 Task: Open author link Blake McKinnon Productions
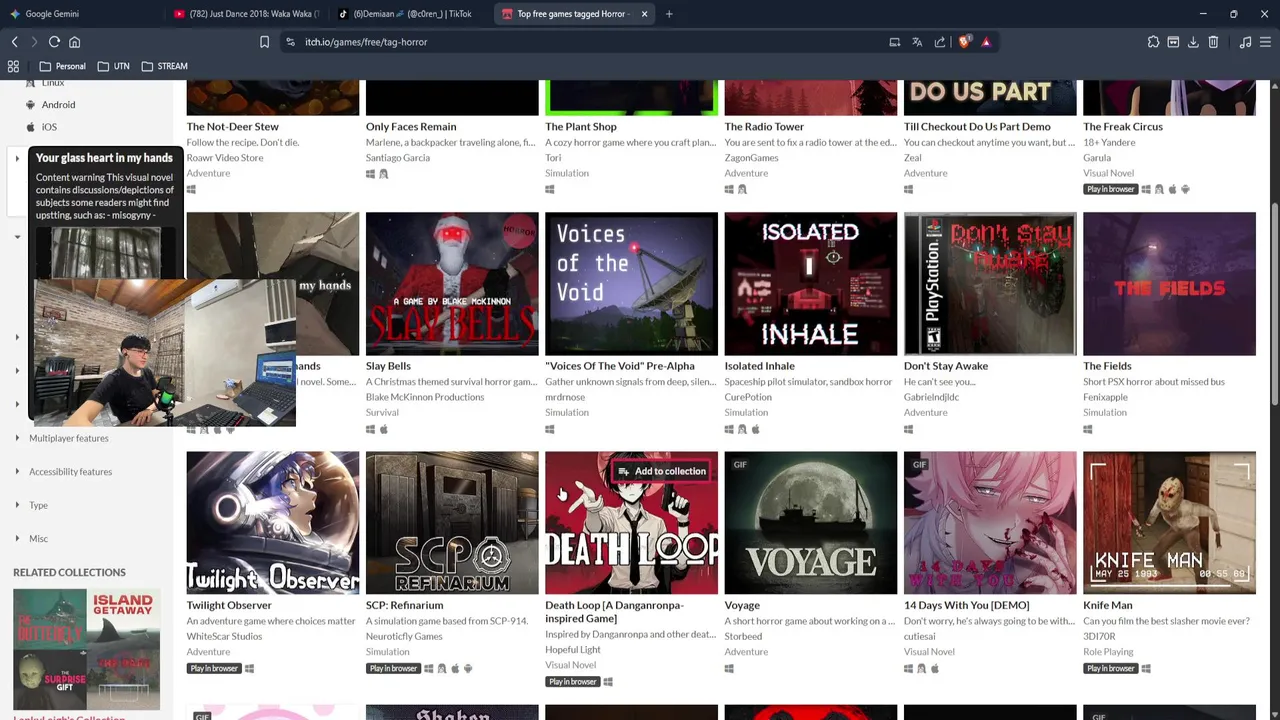(x=425, y=397)
